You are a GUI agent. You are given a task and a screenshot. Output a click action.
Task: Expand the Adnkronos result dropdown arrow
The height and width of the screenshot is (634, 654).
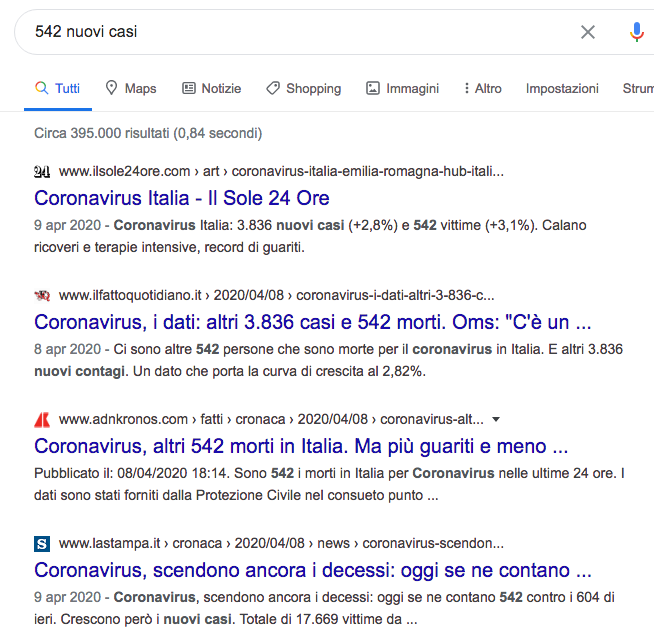[497, 419]
